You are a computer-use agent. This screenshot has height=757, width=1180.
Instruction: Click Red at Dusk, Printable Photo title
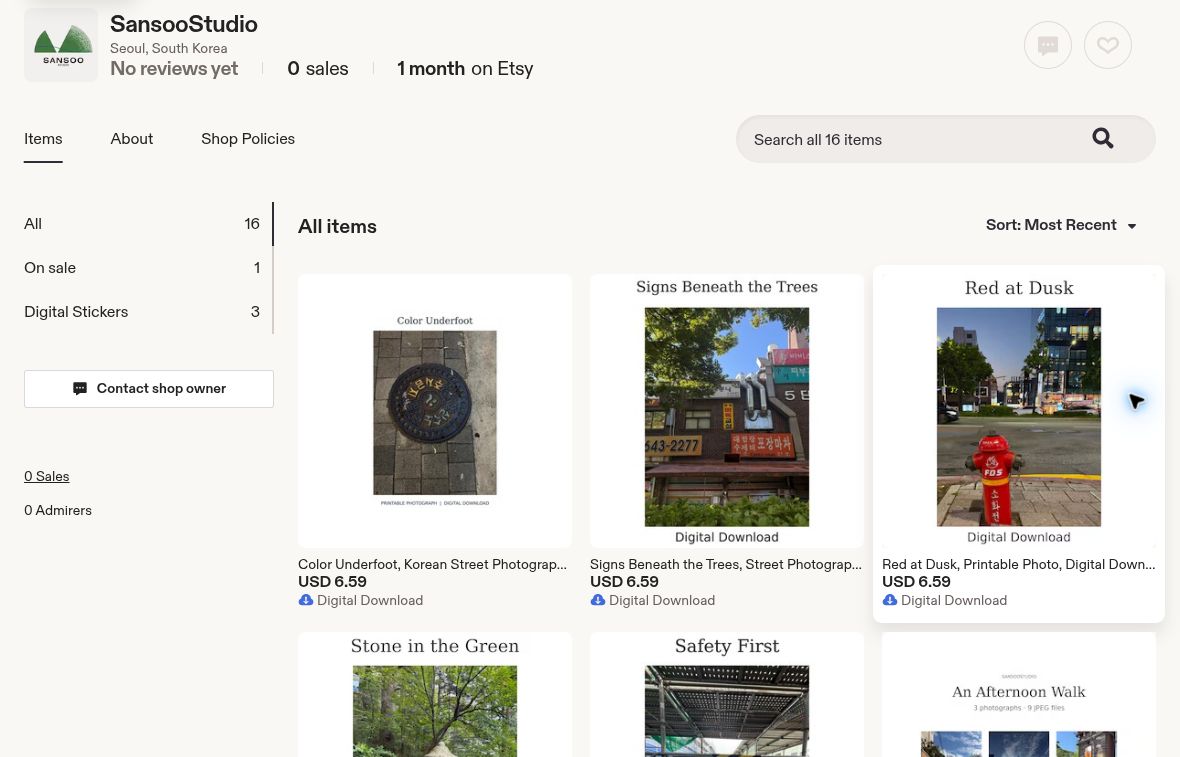point(1018,564)
